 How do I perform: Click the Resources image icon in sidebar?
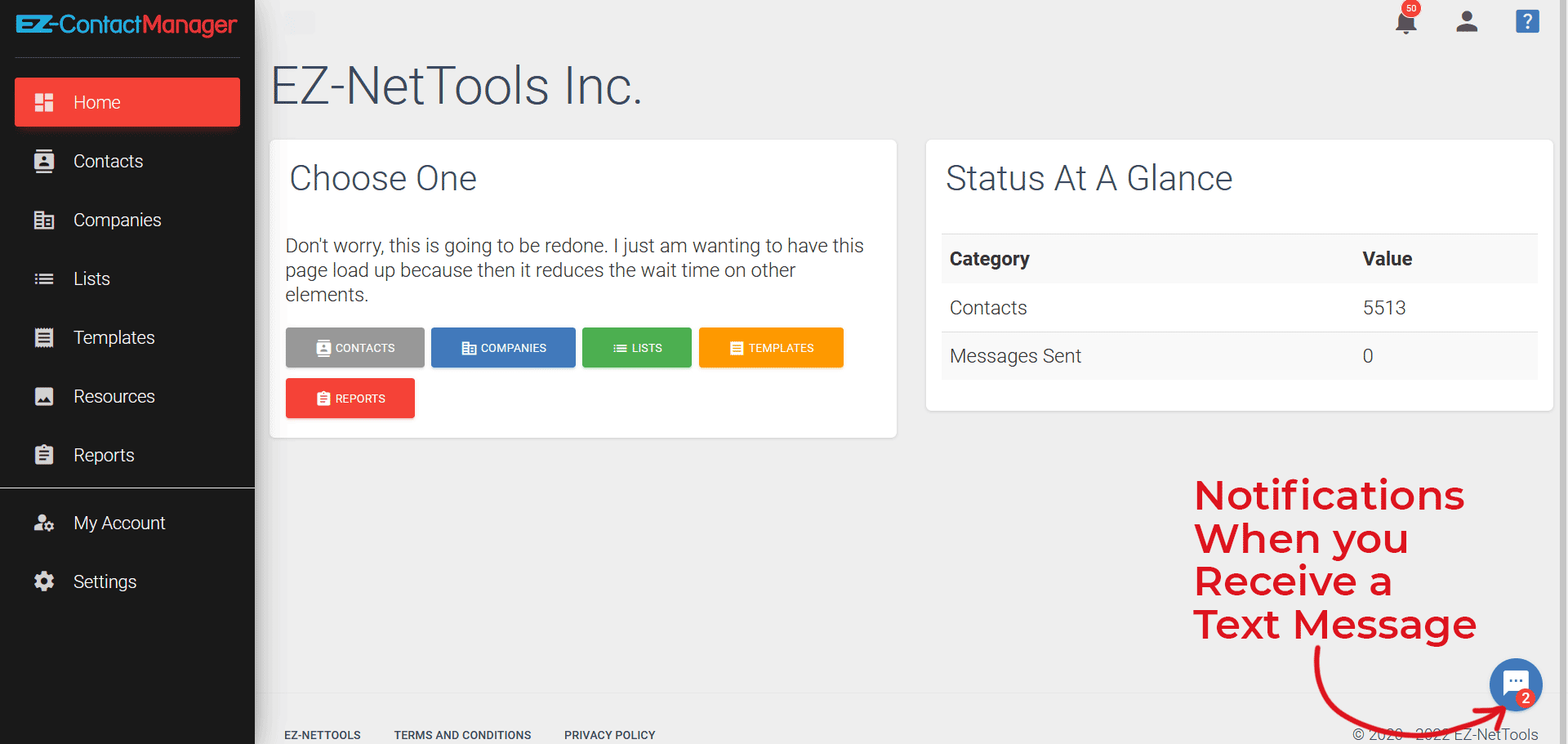pos(44,396)
